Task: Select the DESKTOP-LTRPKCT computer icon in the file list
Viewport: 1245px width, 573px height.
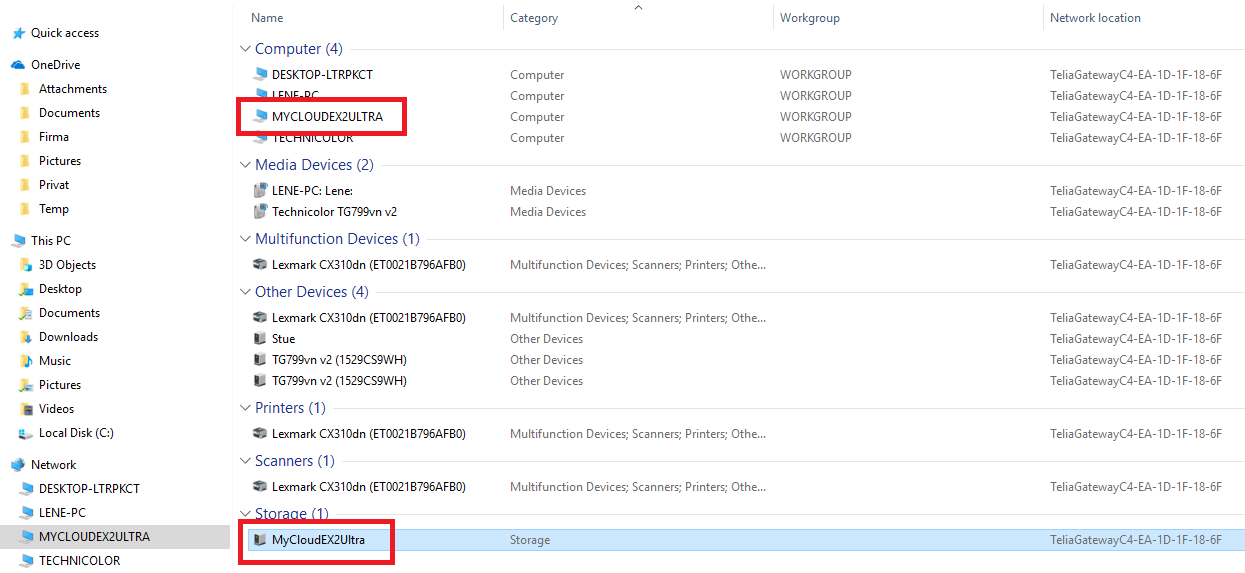Action: (x=261, y=75)
